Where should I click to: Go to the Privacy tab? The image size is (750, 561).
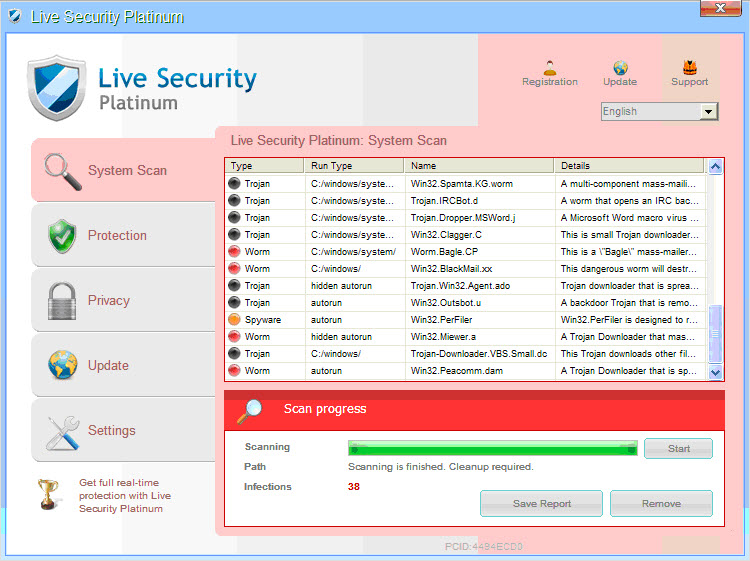123,300
